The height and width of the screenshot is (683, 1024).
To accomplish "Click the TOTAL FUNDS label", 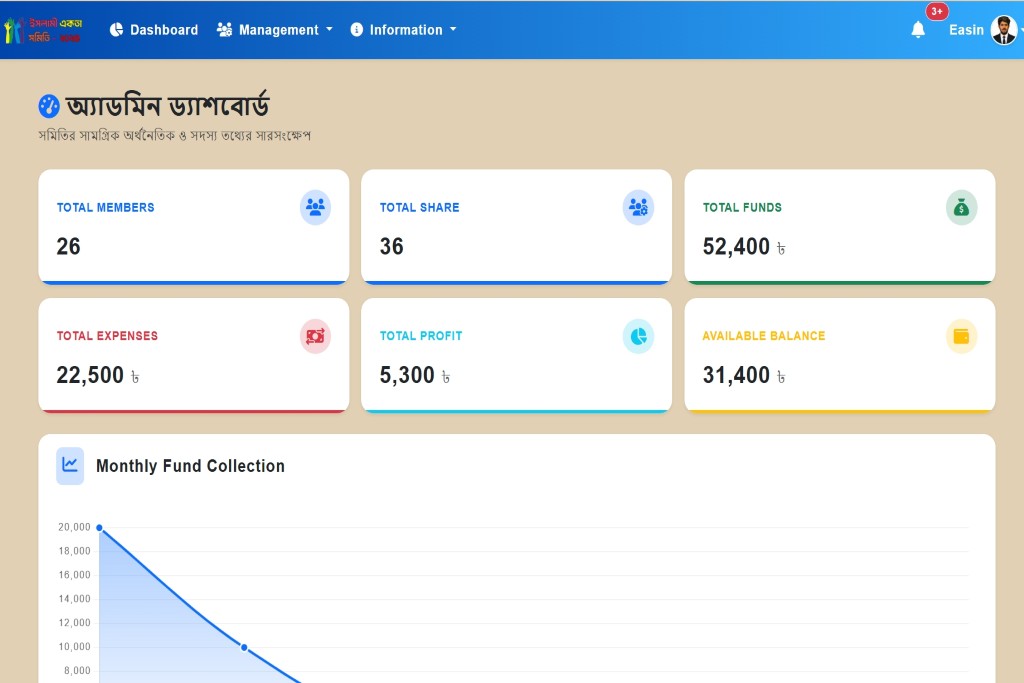I will [x=743, y=208].
